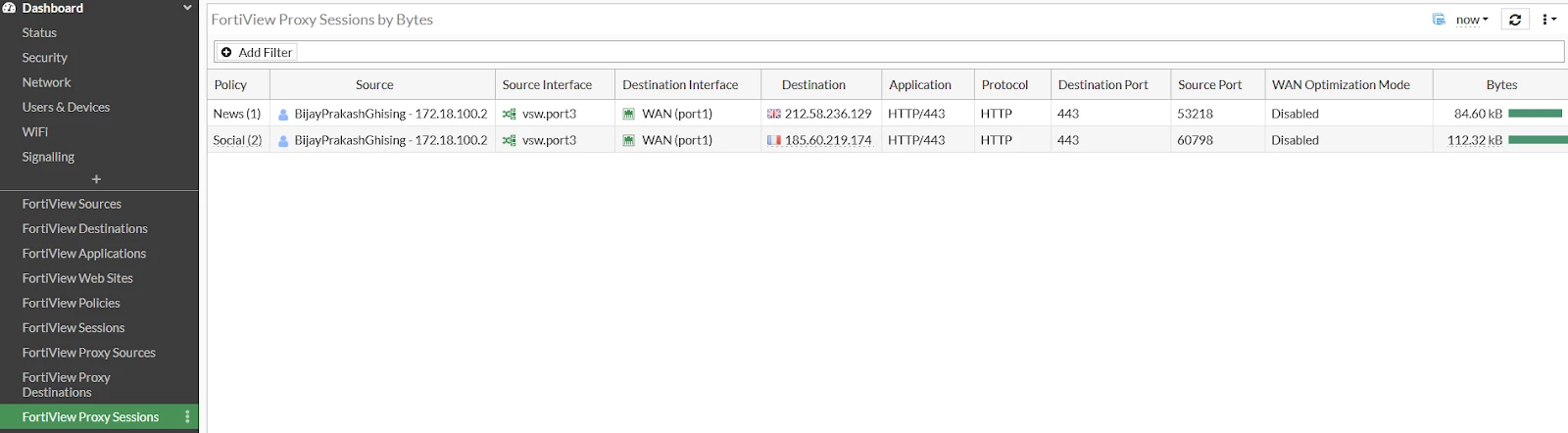Open options dots for FortiView Proxy Sessions

(187, 417)
